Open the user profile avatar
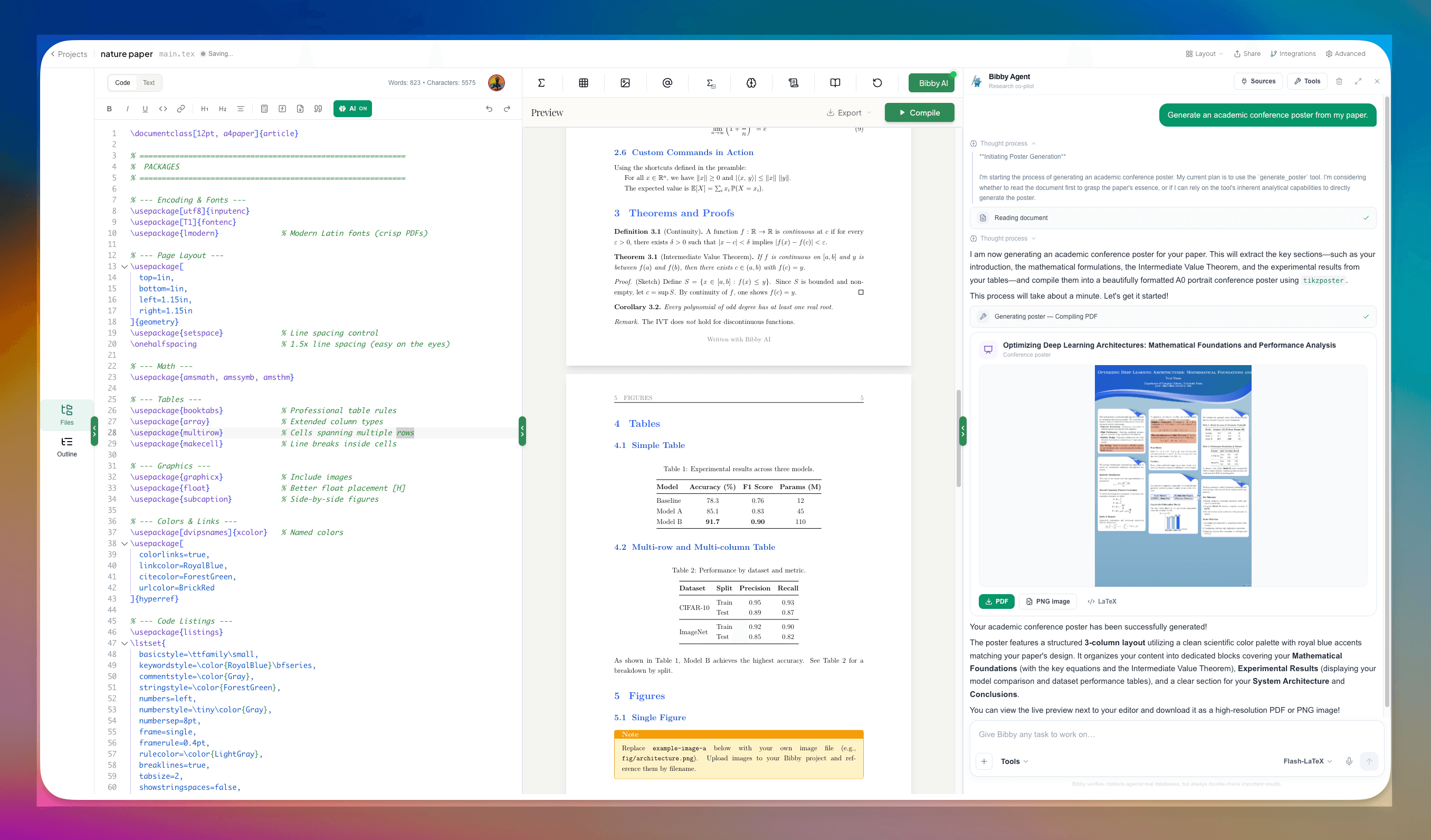 pos(497,83)
